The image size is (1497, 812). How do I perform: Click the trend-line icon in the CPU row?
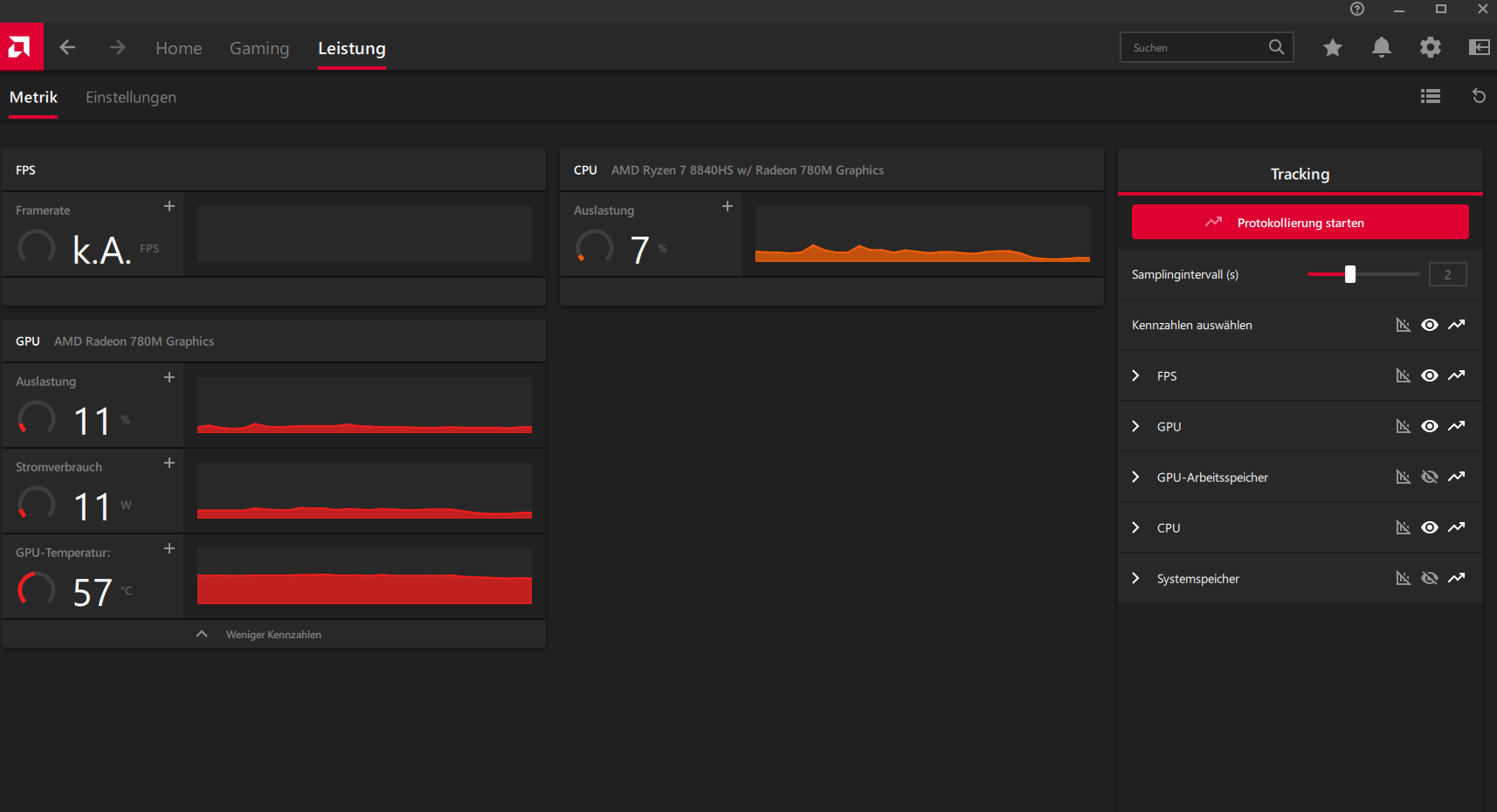pyautogui.click(x=1456, y=527)
